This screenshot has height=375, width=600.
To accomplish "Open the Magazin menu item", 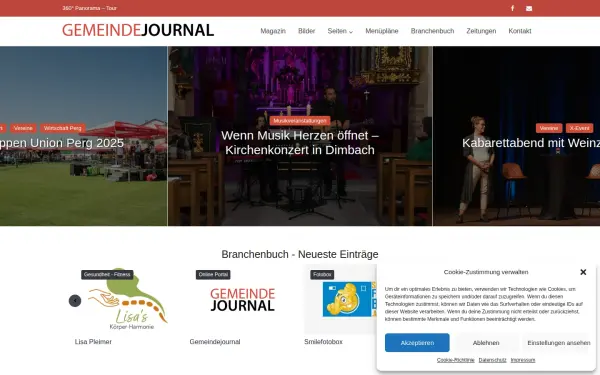I will tap(273, 31).
